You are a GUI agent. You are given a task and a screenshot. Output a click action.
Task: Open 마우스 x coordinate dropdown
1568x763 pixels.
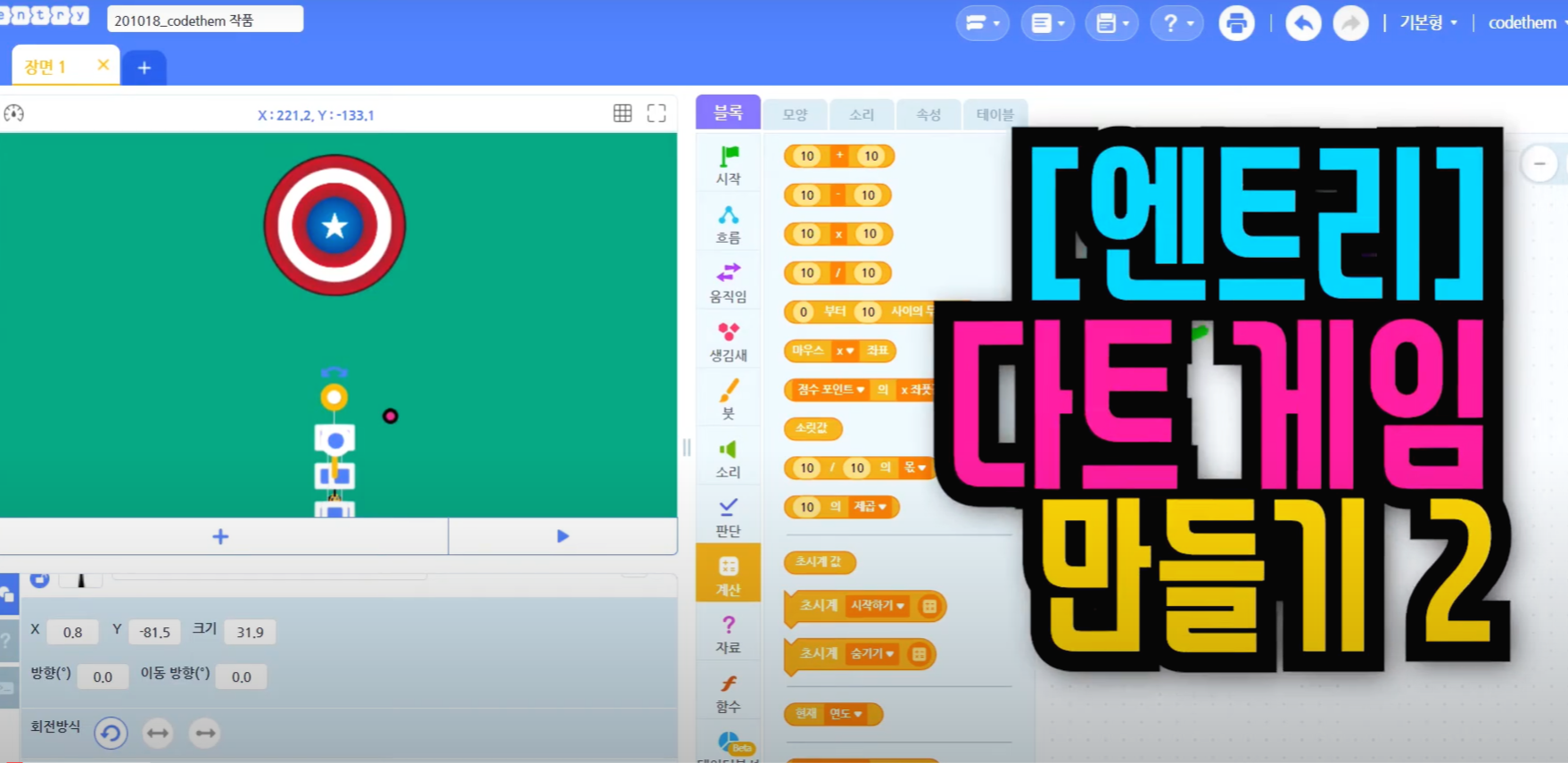click(x=845, y=351)
